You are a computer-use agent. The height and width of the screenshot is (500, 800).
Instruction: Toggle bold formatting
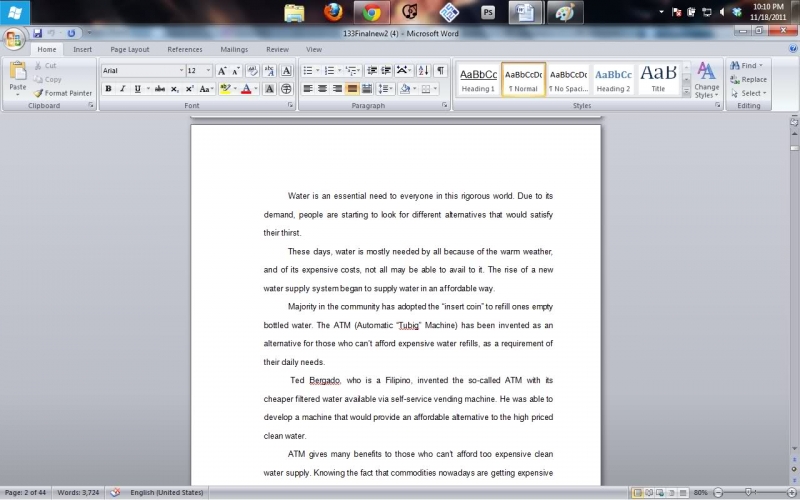(108, 89)
